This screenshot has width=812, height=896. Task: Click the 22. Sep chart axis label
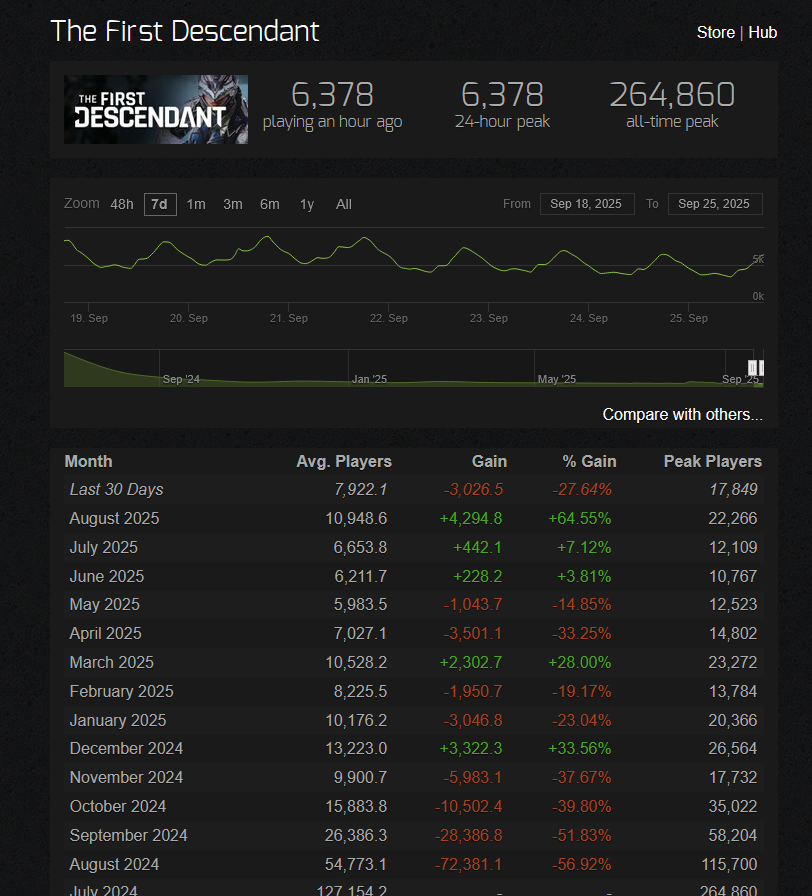pos(389,318)
